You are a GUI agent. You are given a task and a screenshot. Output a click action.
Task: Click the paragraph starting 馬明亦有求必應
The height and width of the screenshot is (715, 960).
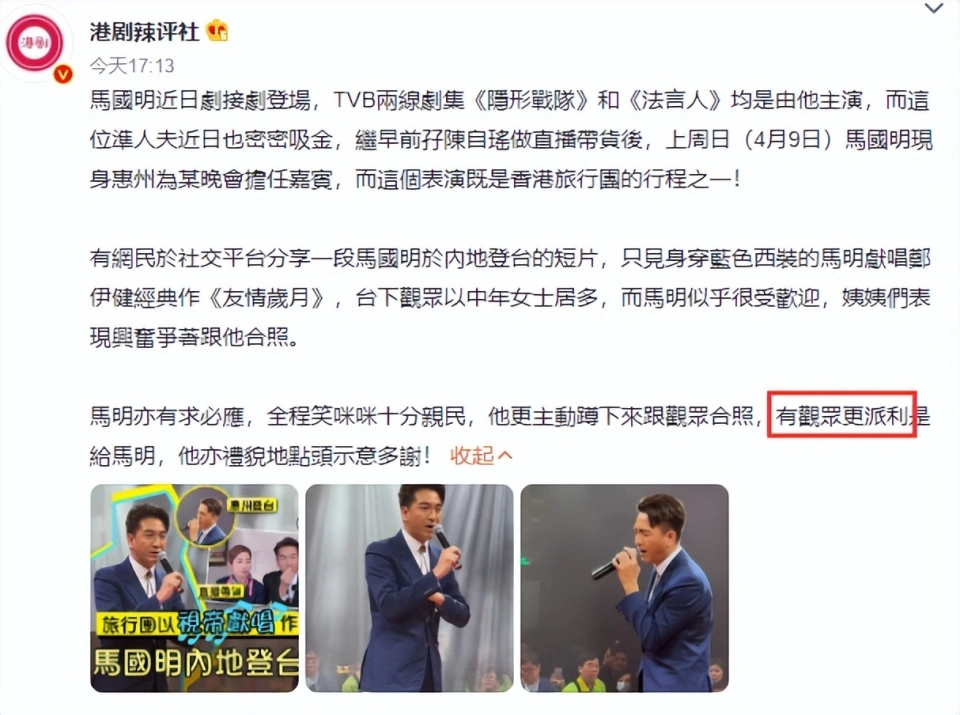pos(510,436)
